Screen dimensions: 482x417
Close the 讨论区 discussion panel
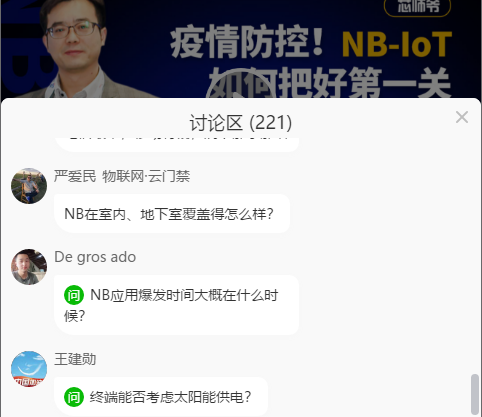click(x=462, y=117)
